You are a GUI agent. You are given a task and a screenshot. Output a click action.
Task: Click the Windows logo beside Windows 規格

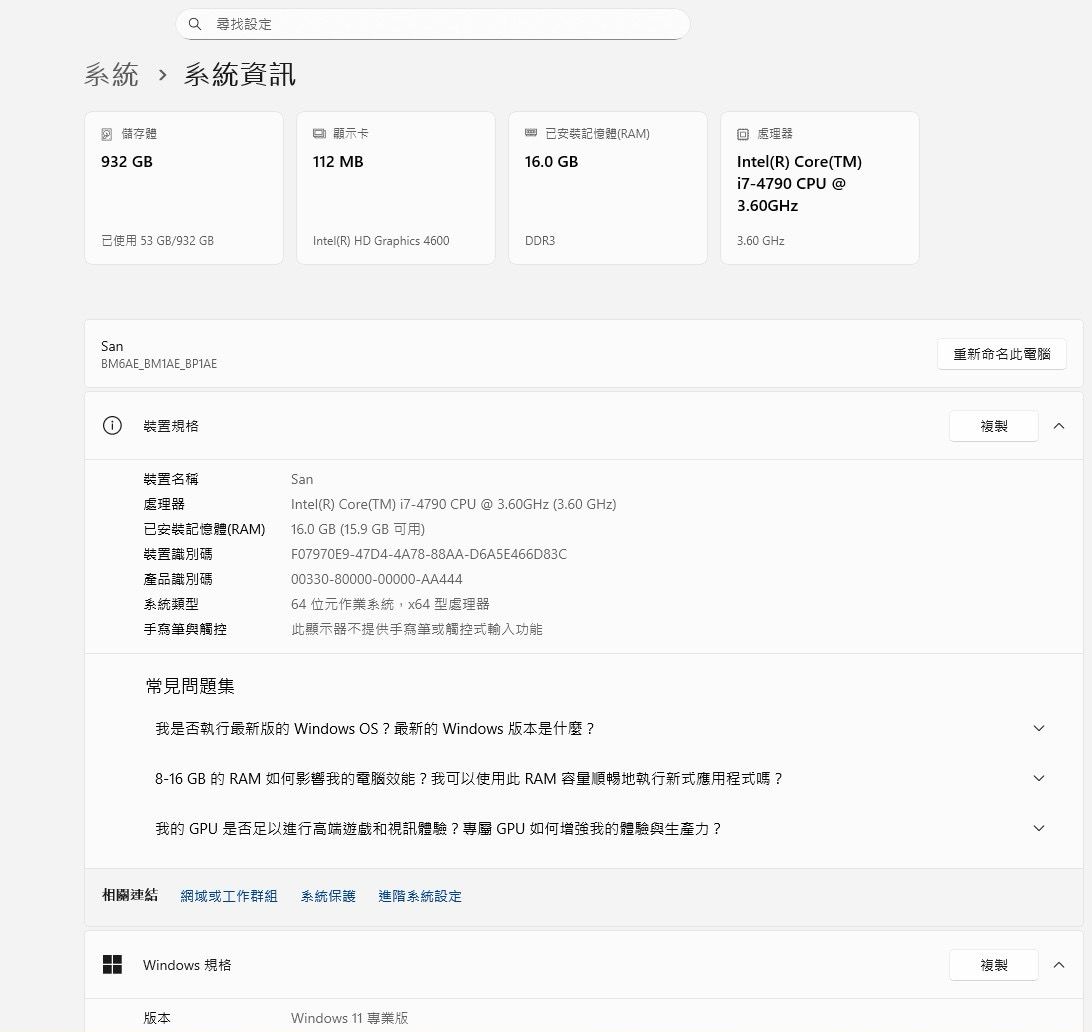point(112,965)
